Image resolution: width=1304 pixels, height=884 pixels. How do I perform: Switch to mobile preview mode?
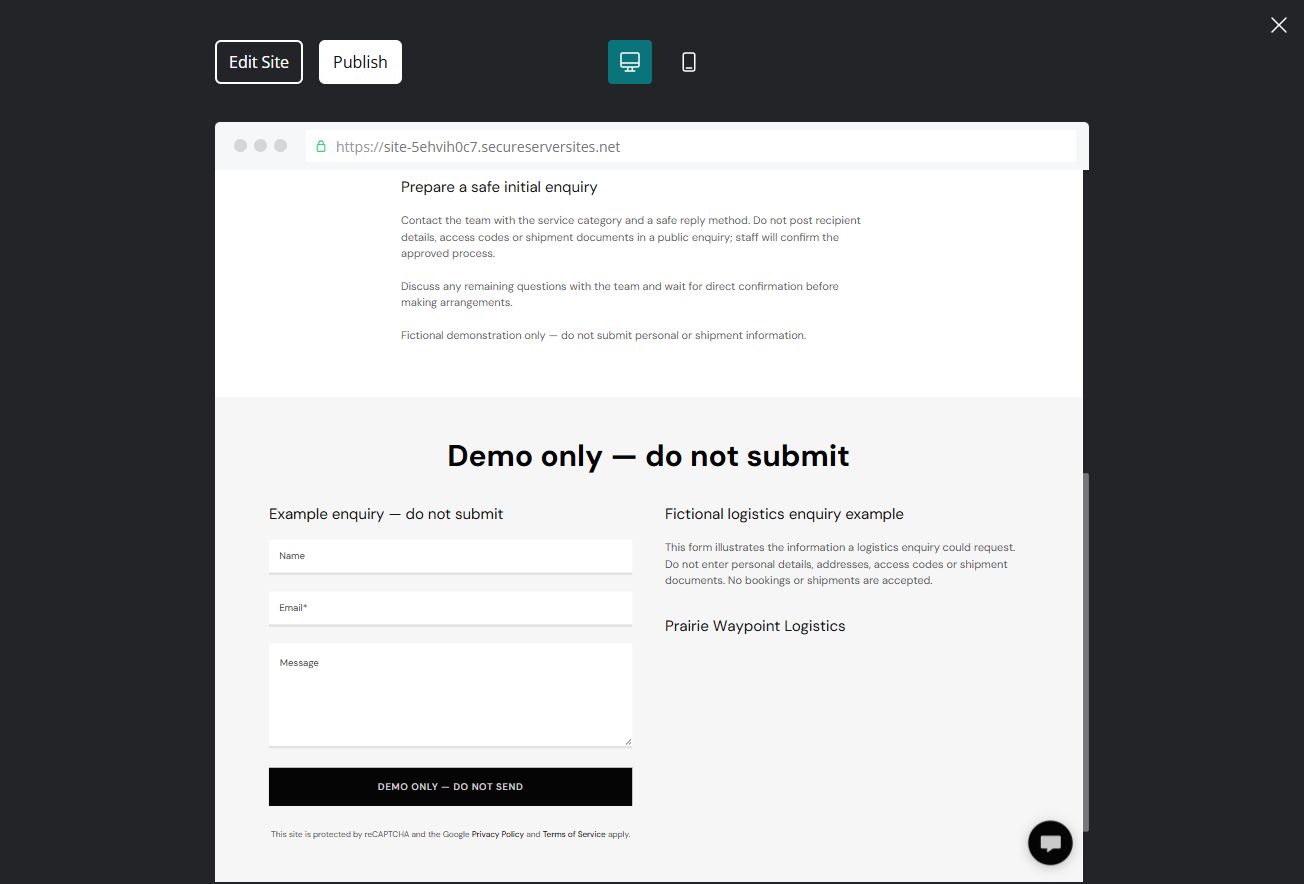coord(689,62)
